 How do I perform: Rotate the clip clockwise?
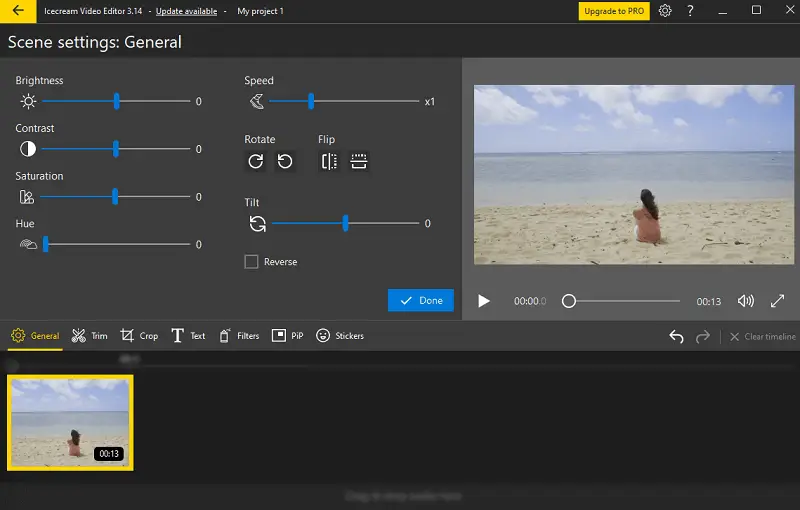tap(256, 162)
